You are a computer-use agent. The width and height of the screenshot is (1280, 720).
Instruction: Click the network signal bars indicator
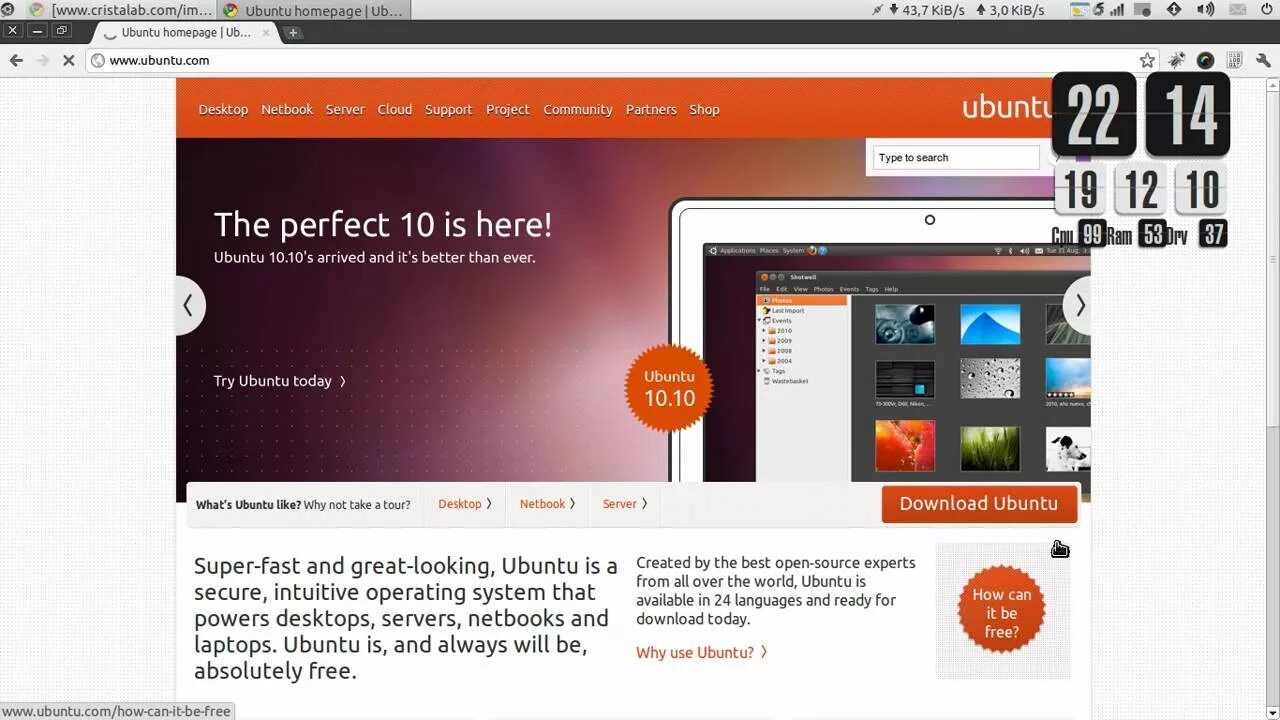(1116, 10)
